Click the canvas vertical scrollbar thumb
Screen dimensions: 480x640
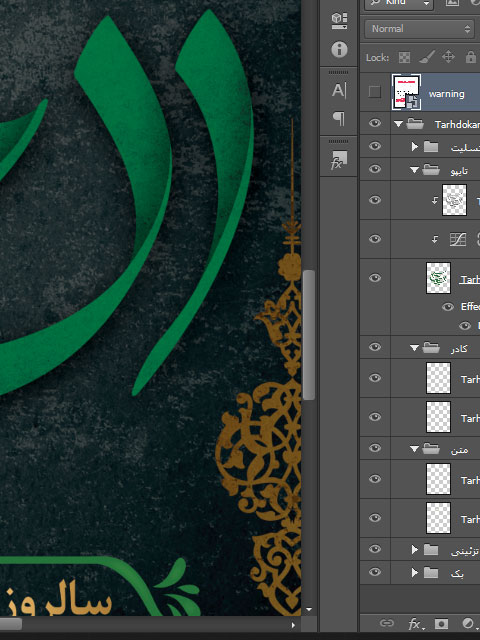pos(309,335)
